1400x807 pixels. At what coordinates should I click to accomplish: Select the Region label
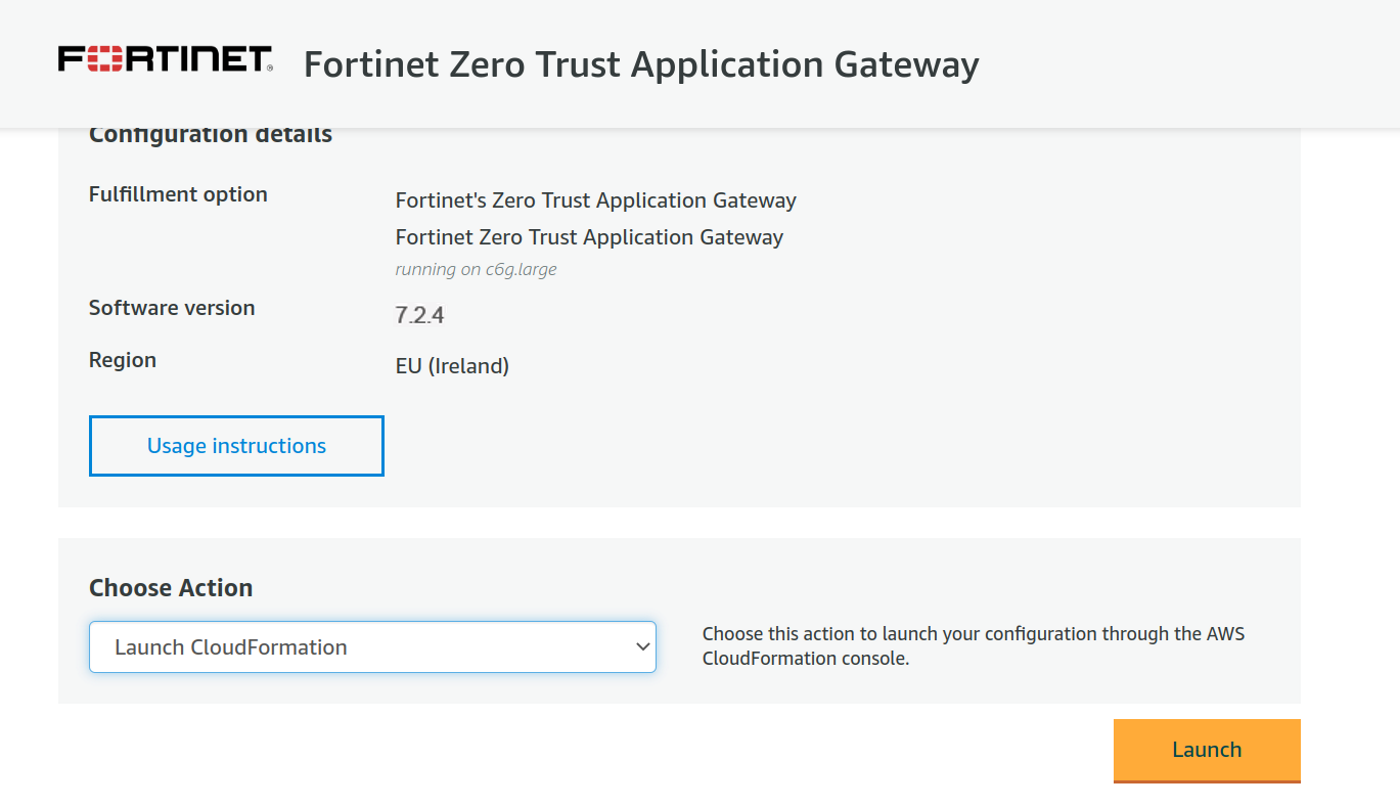122,359
